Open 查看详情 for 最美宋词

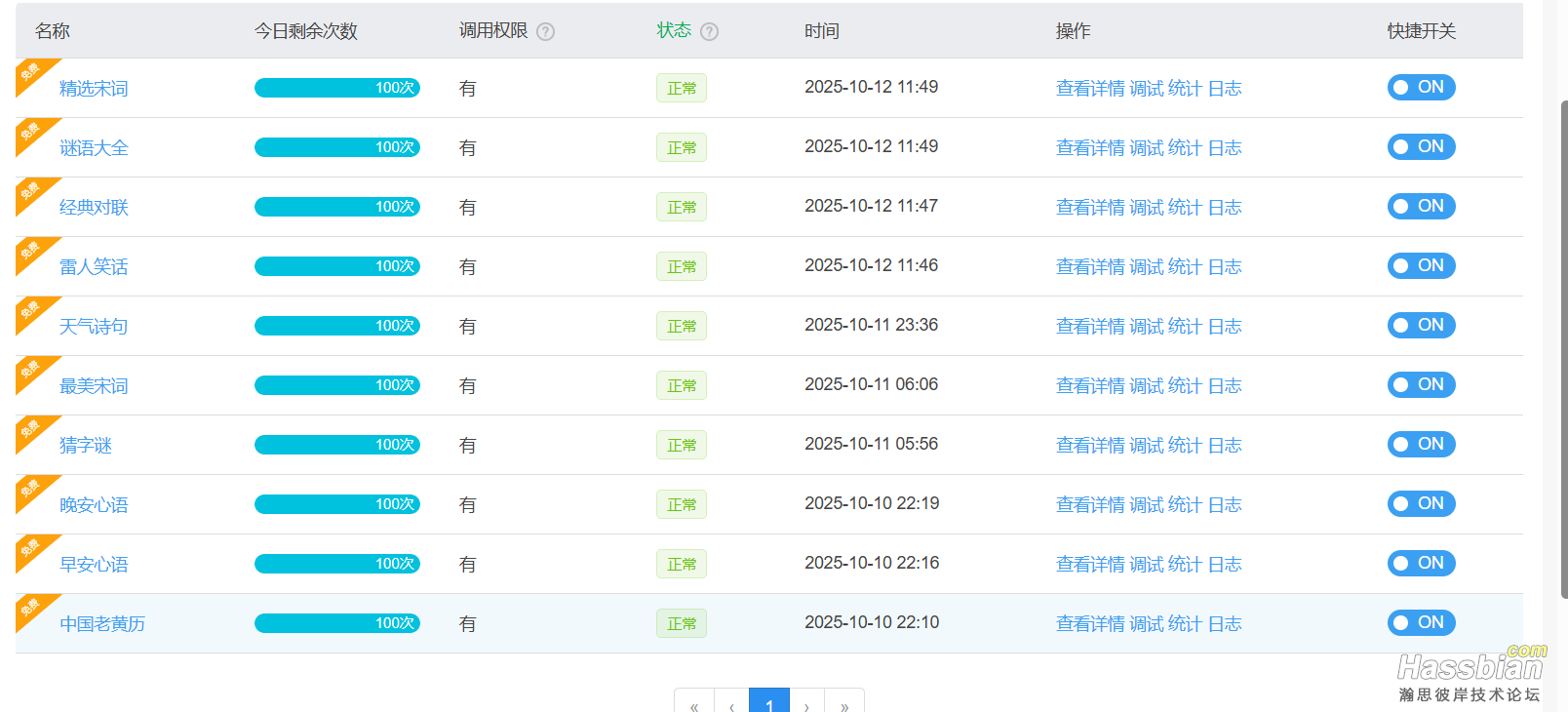[1090, 386]
